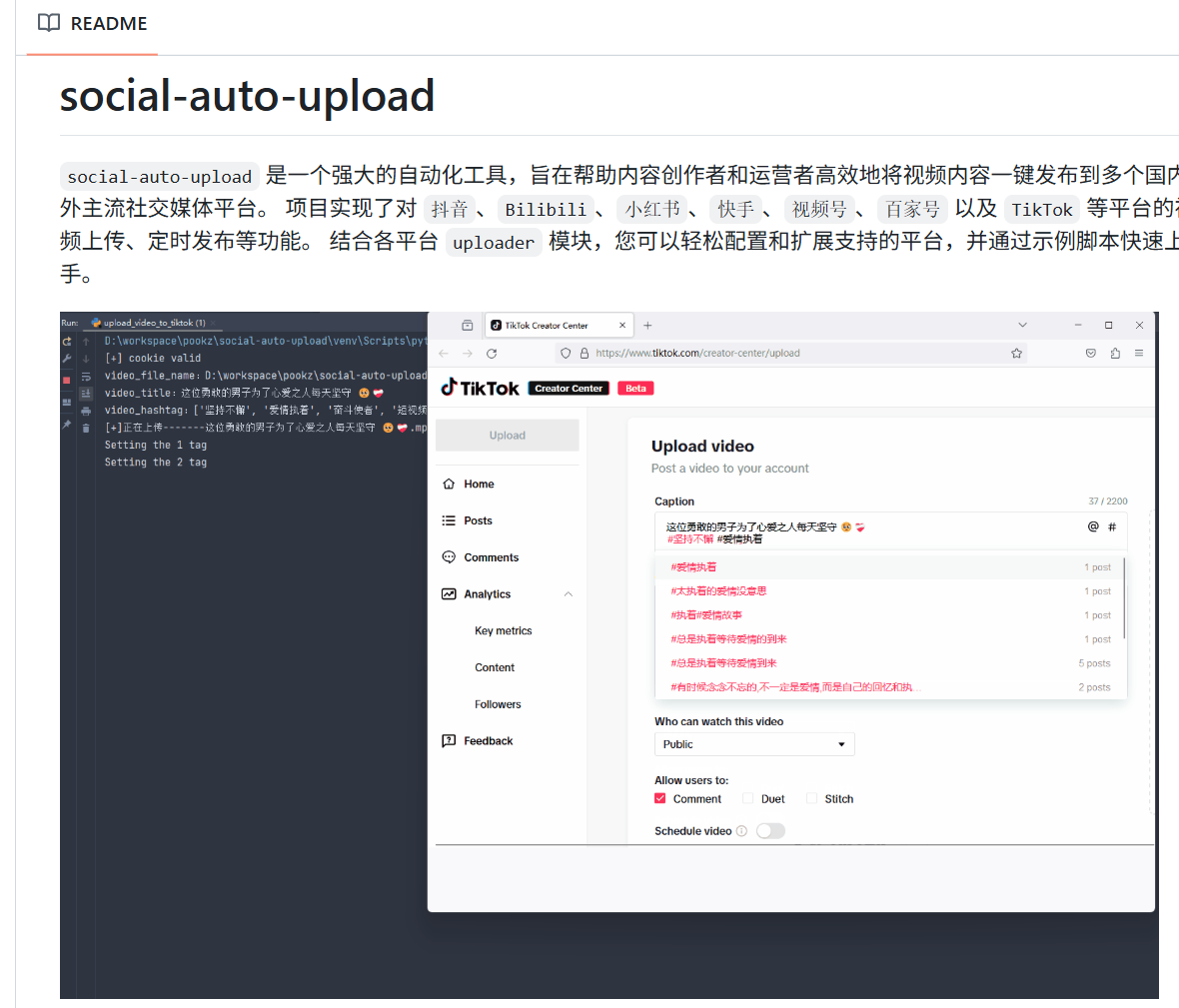Click the browser back arrow
Viewport: 1179px width, 1008px height.
pyautogui.click(x=444, y=354)
